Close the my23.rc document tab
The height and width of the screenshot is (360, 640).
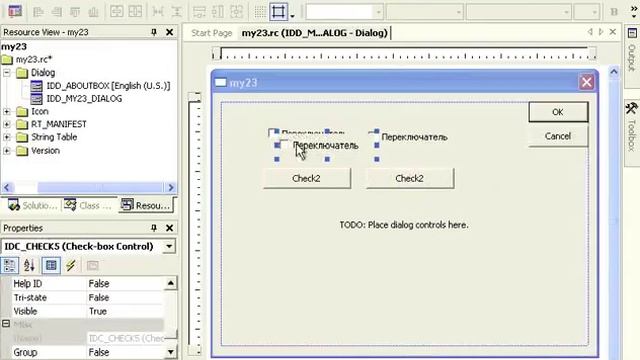coord(613,31)
